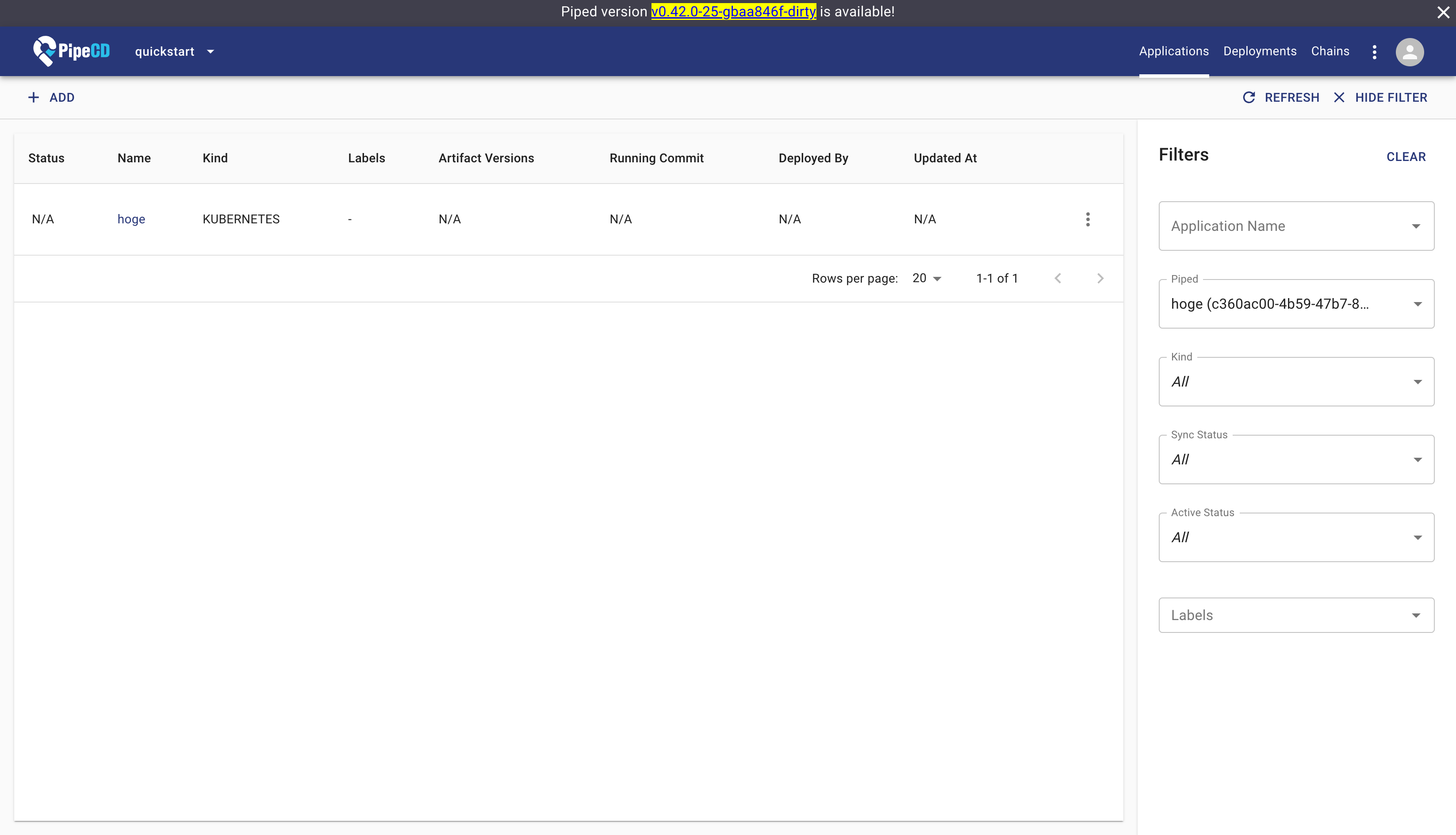
Task: Click the KUBERNETES kind cell
Action: coord(241,219)
